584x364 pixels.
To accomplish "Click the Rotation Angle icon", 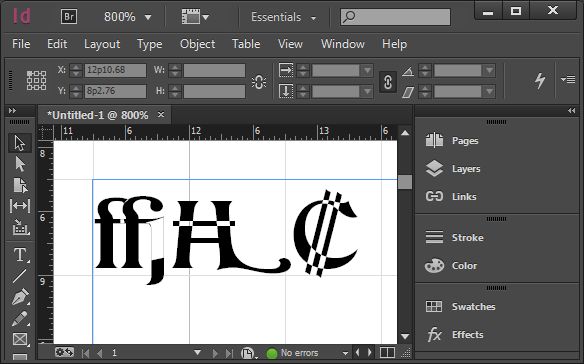I will pos(408,71).
